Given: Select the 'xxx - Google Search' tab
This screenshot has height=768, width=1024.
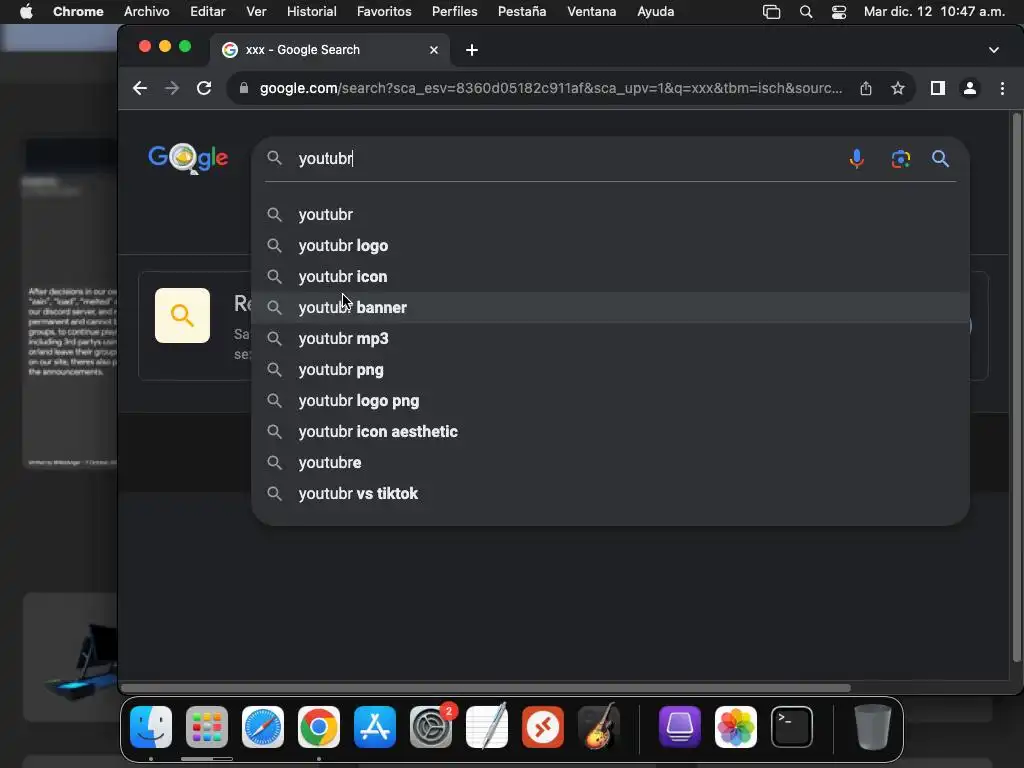Looking at the screenshot, I should pos(330,50).
